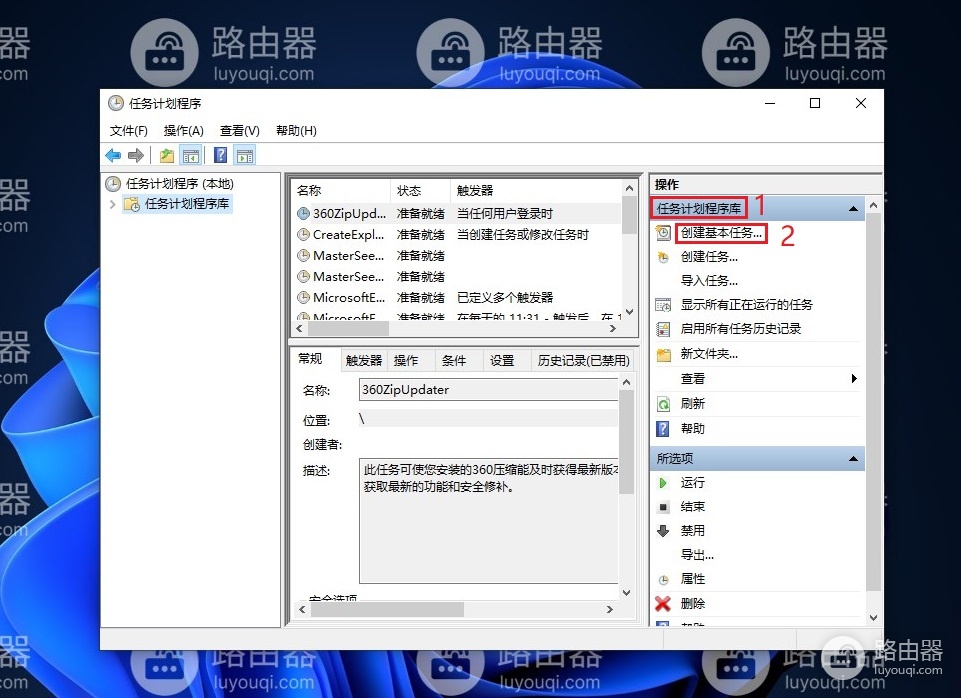Click 导入任务... action link
This screenshot has width=961, height=698.
tap(709, 281)
